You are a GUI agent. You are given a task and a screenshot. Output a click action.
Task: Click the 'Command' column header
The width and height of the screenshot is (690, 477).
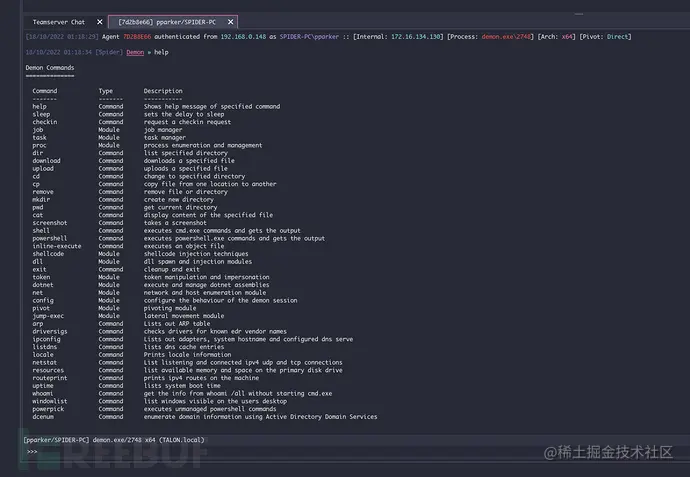[x=44, y=91]
